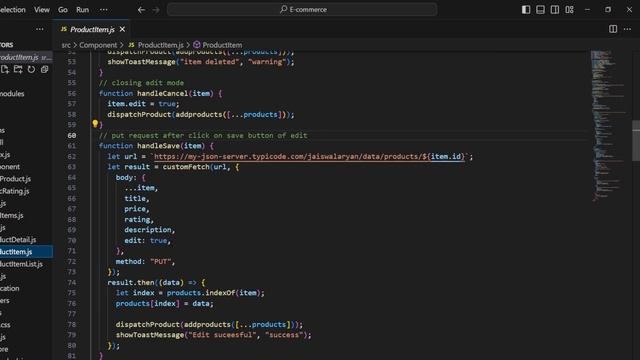This screenshot has width=640, height=360.
Task: Toggle the primary side bar layout icon
Action: pos(526,9)
